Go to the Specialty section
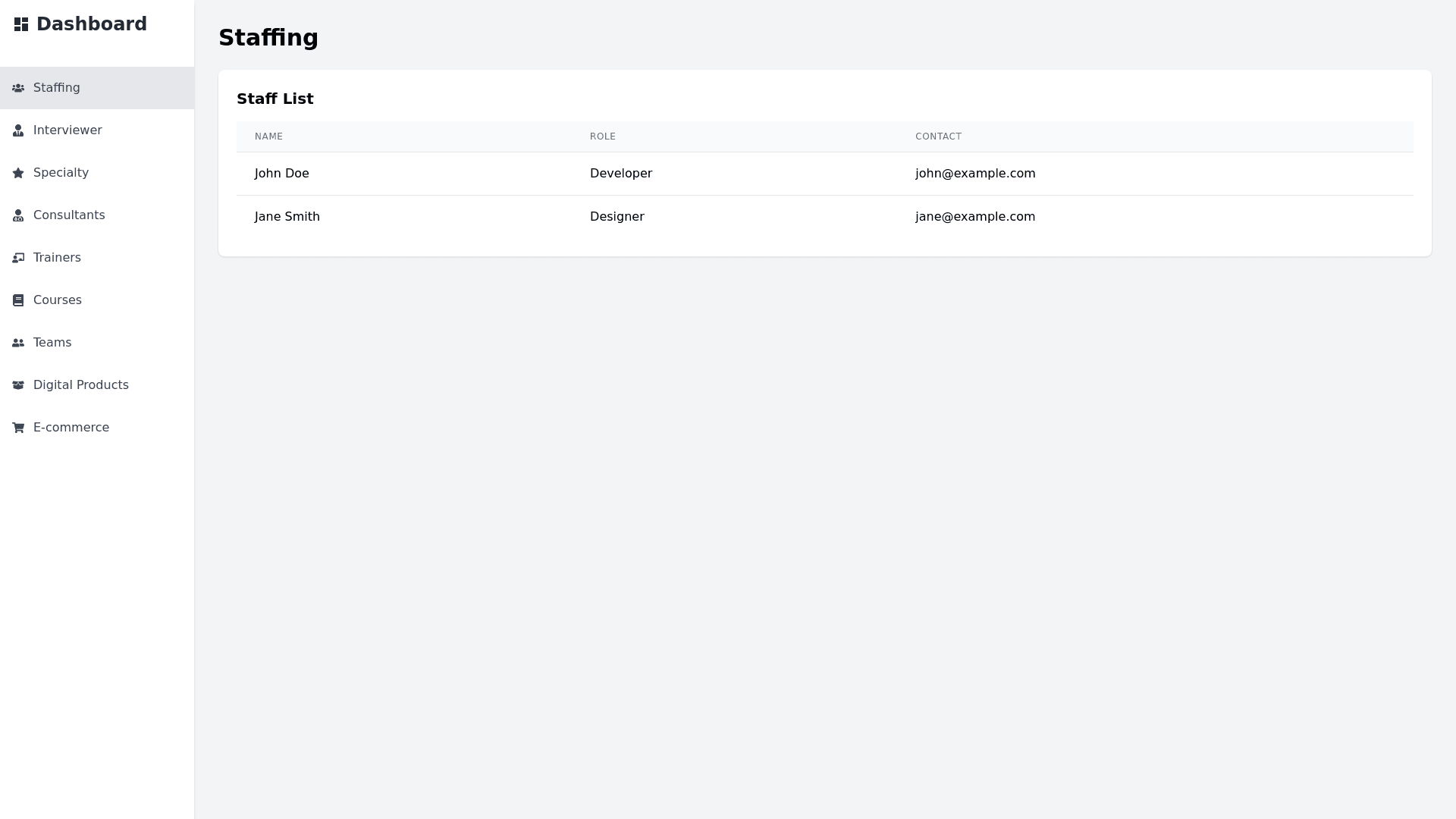The image size is (1456, 819). 61,173
